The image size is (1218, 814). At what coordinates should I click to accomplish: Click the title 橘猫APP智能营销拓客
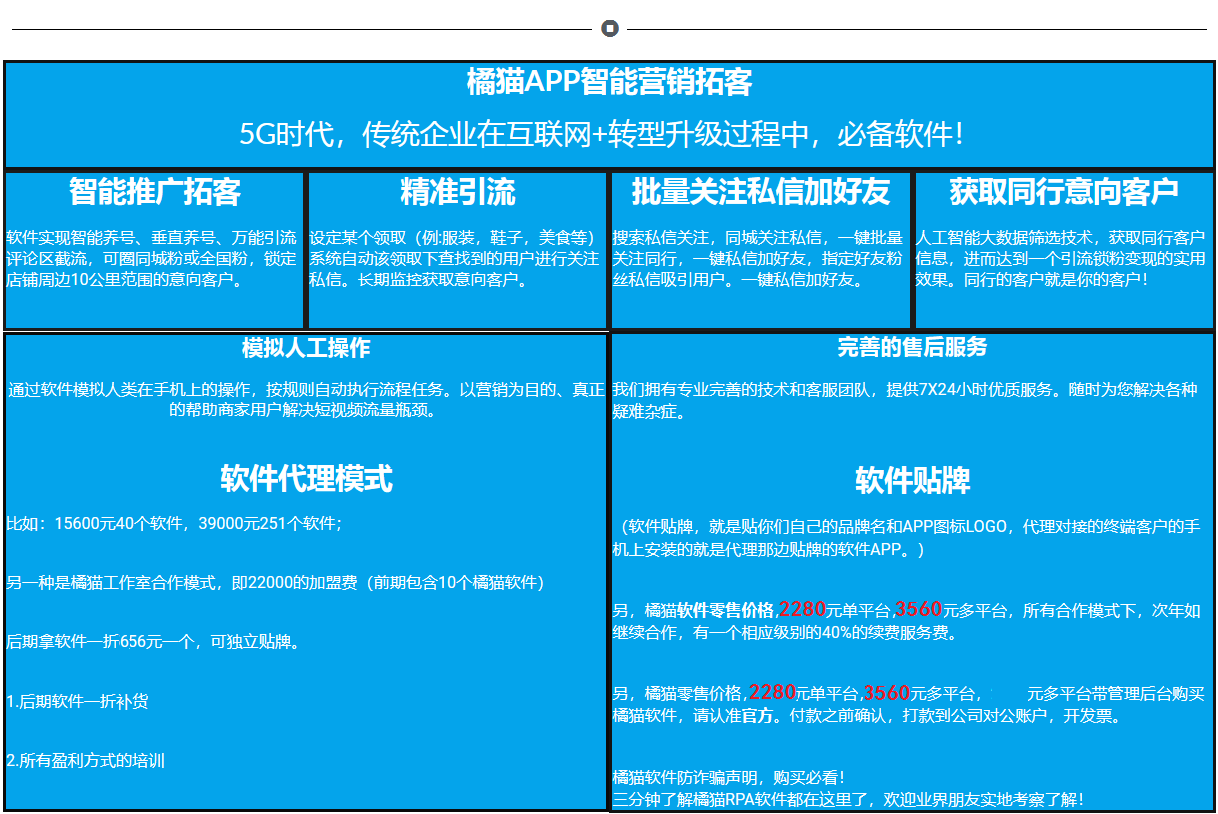609,82
